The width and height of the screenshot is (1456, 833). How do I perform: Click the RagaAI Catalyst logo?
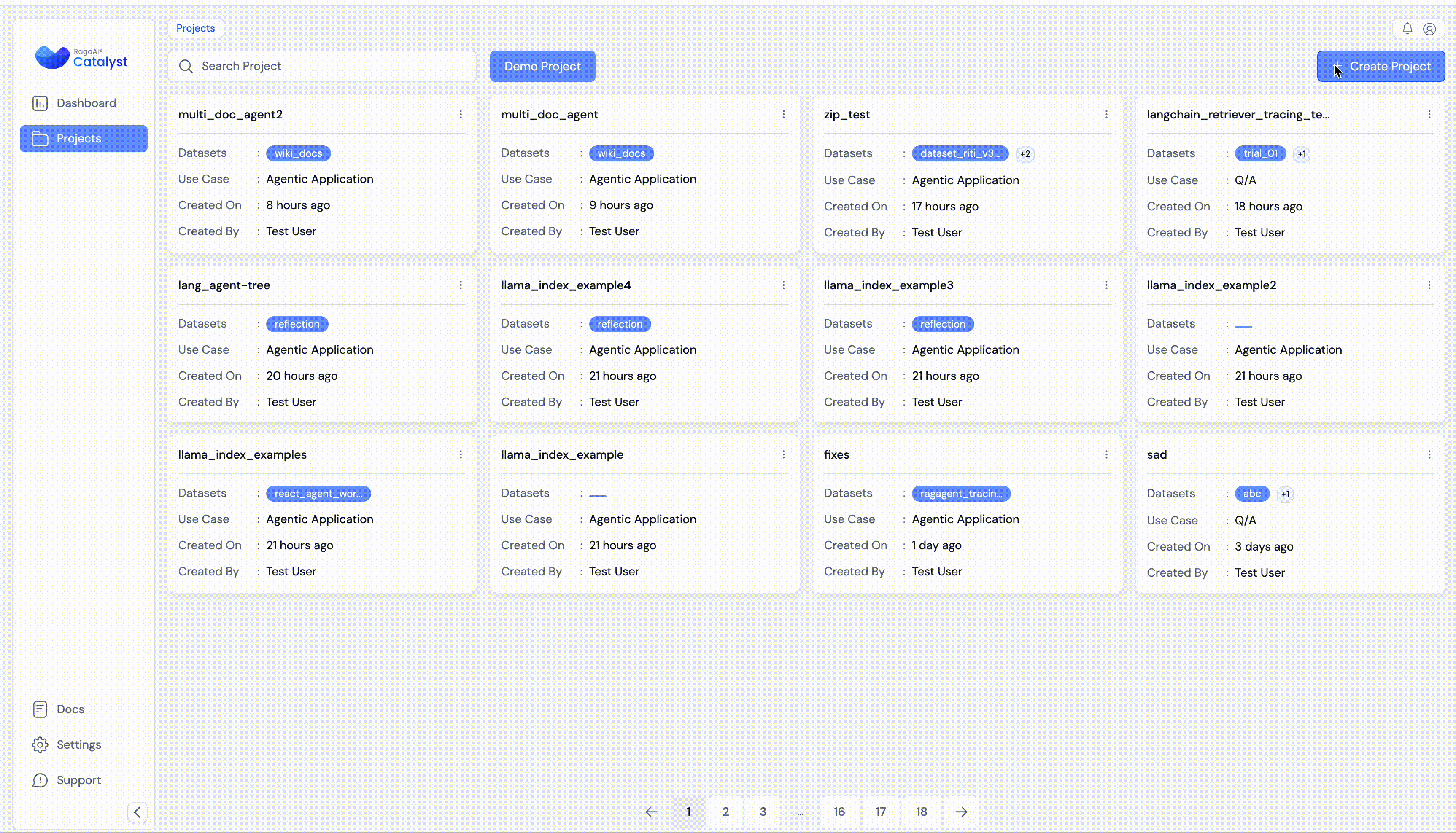pos(81,58)
